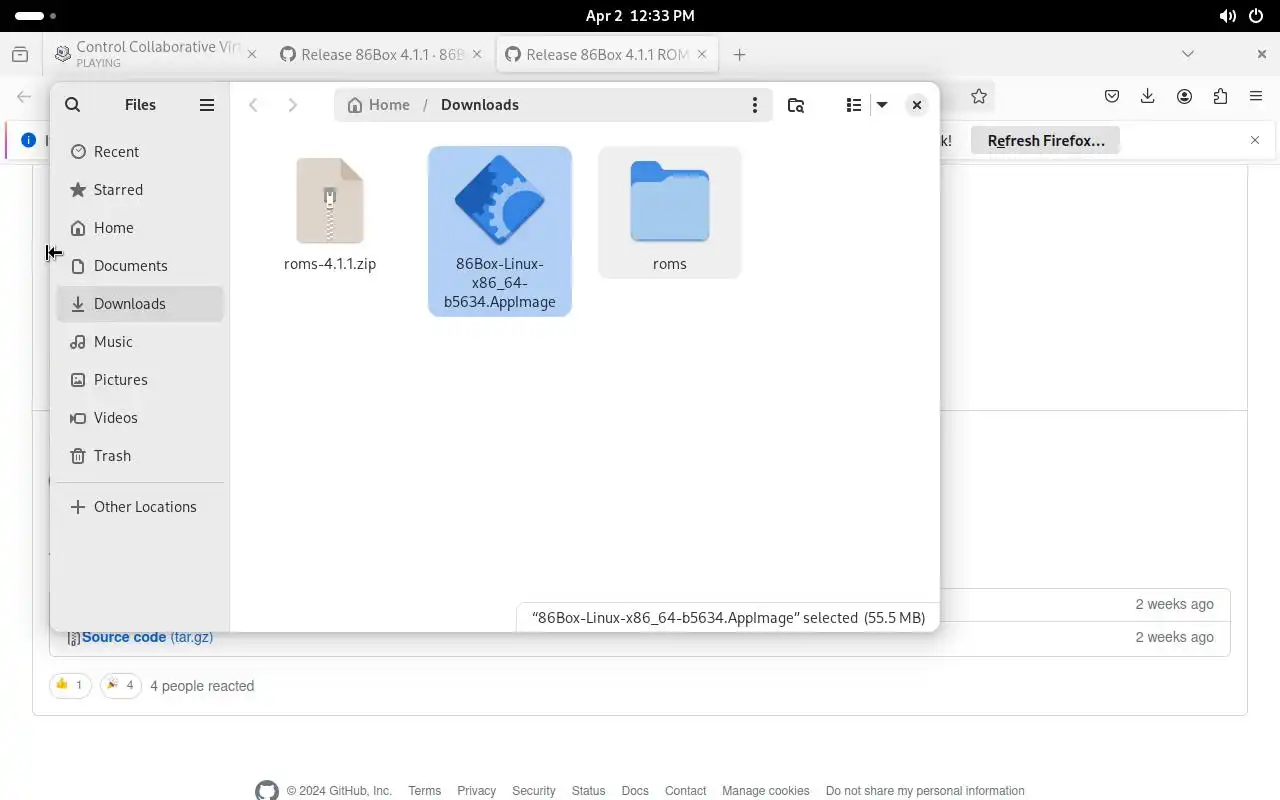Go forward in Files navigation
1280x800 pixels.
click(292, 105)
